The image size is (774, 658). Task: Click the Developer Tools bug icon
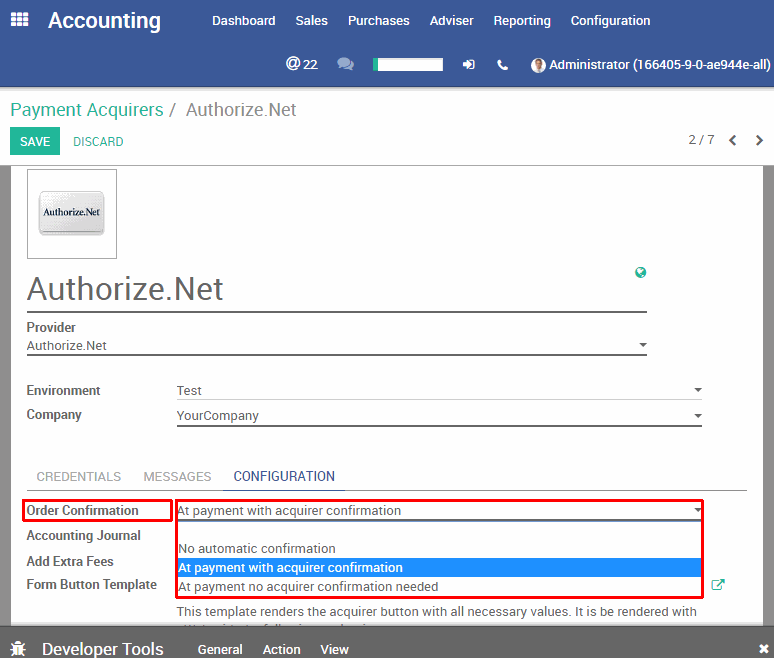click(18, 649)
